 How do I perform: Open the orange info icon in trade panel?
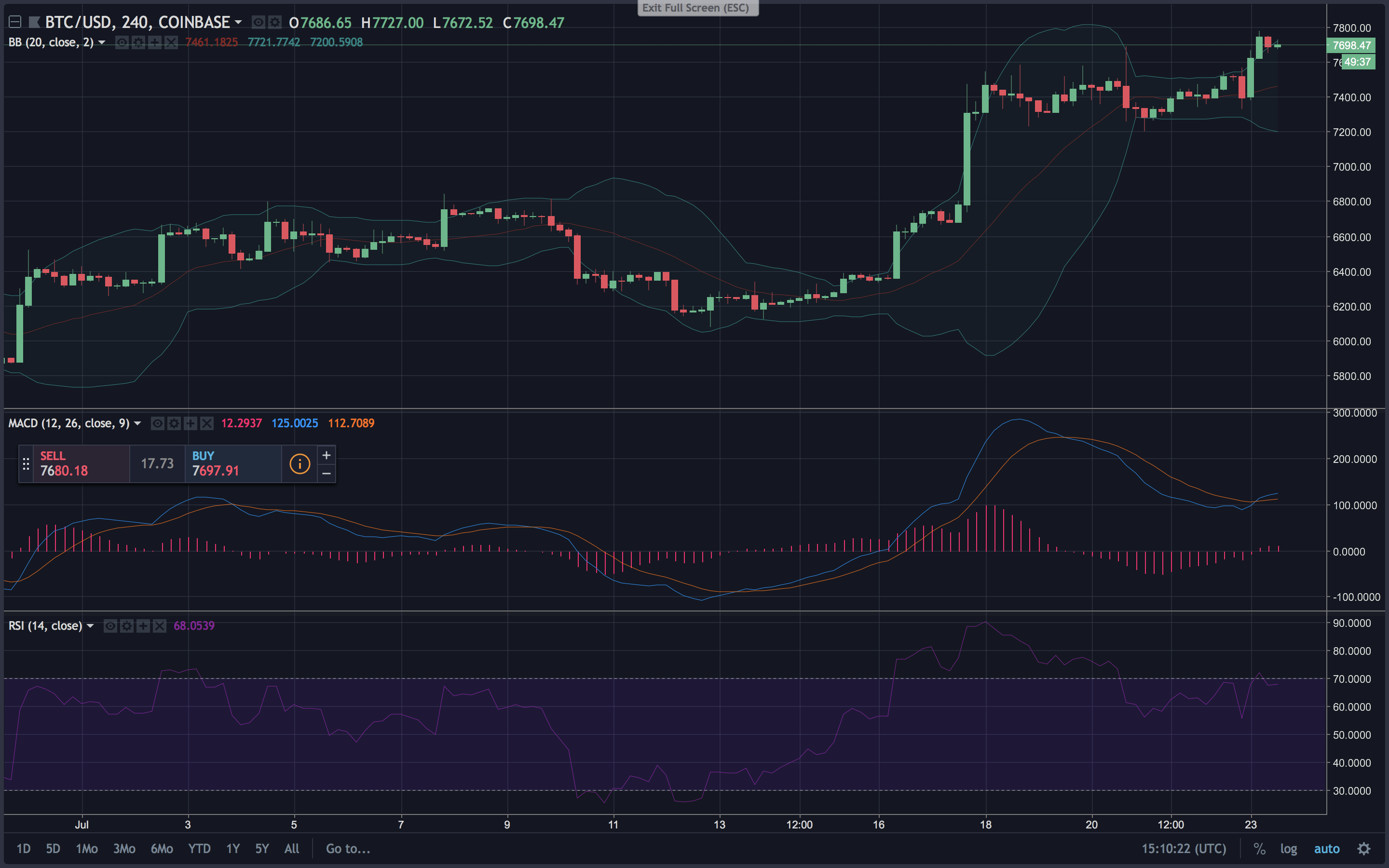[300, 464]
